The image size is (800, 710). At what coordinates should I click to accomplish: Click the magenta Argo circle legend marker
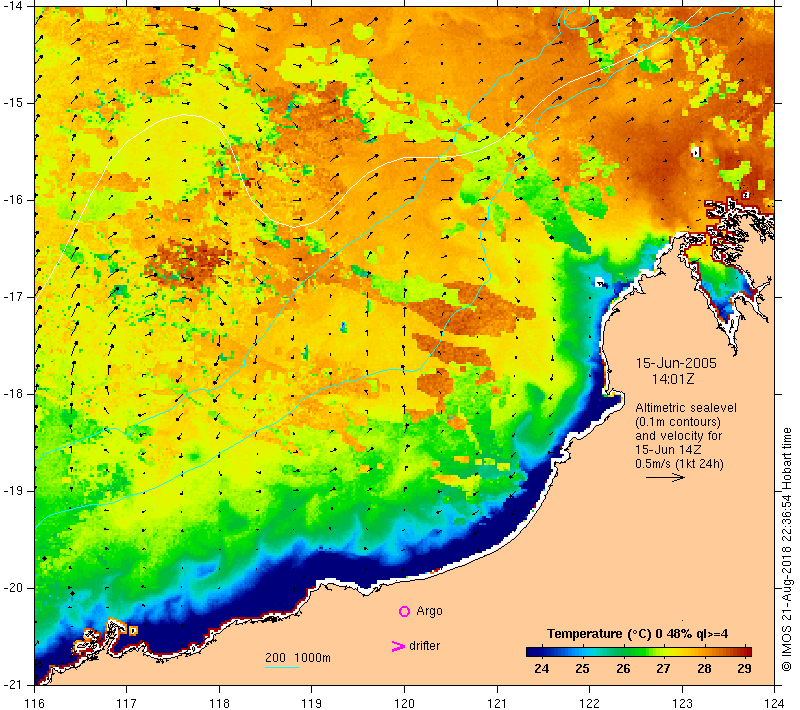click(404, 611)
